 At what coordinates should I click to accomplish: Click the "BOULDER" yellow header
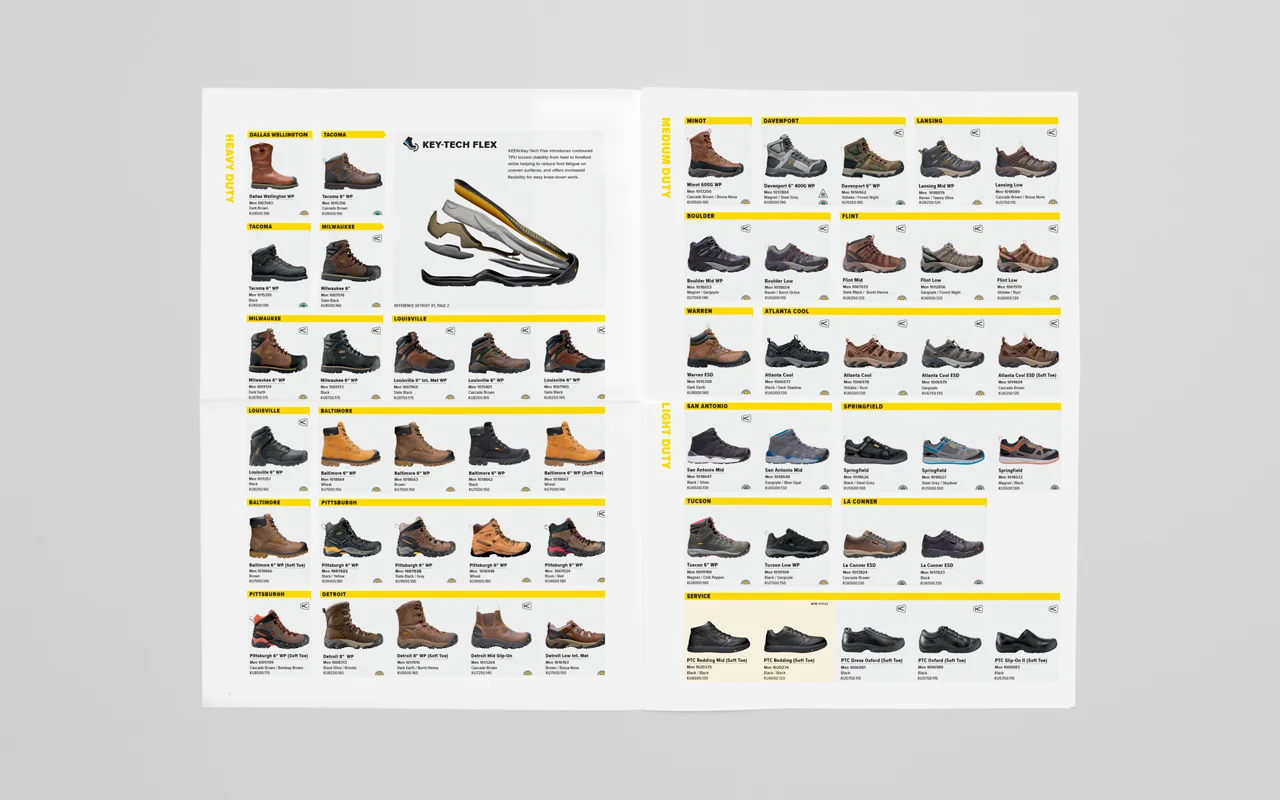click(758, 216)
